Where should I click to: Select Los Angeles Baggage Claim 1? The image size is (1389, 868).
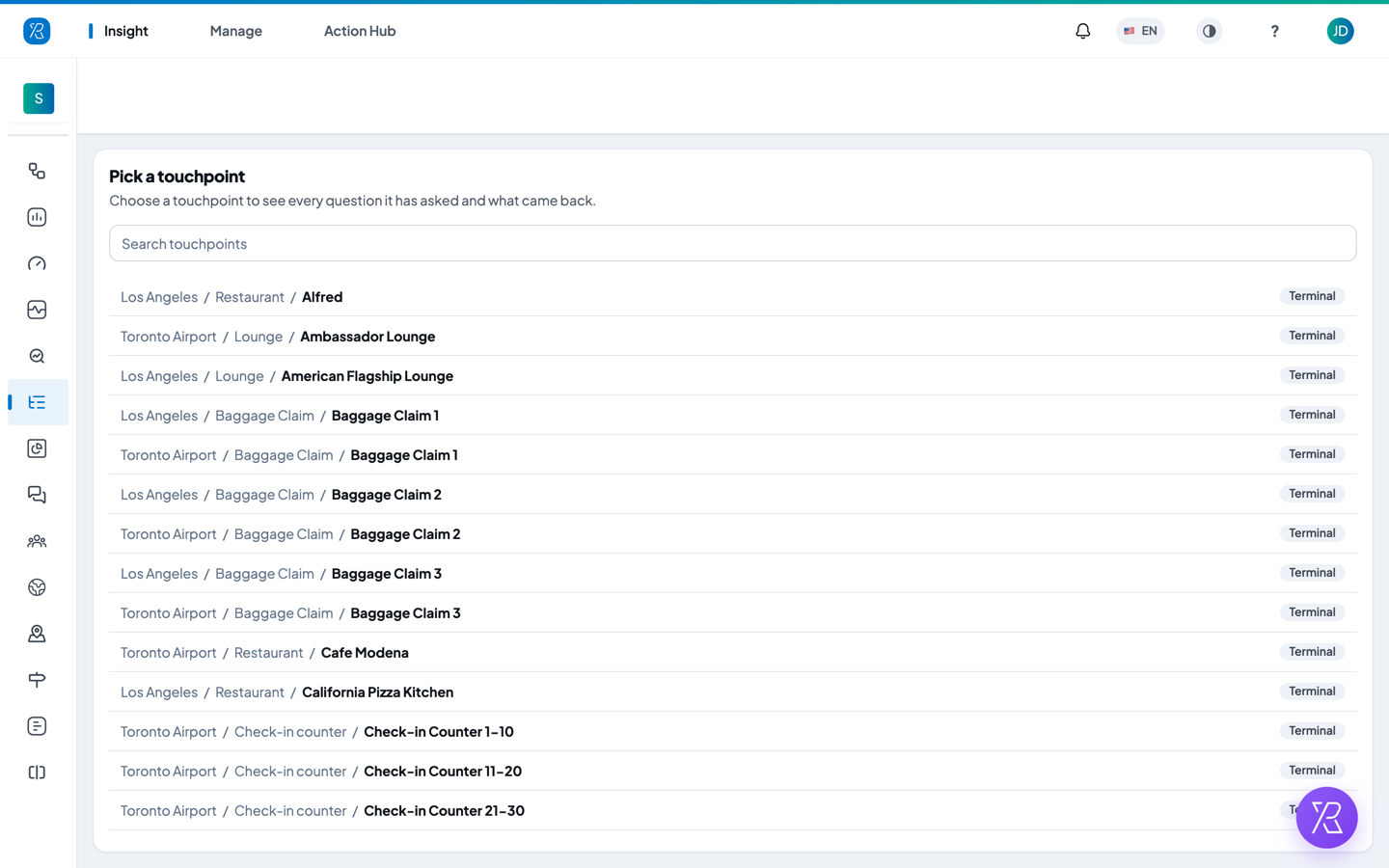click(733, 416)
